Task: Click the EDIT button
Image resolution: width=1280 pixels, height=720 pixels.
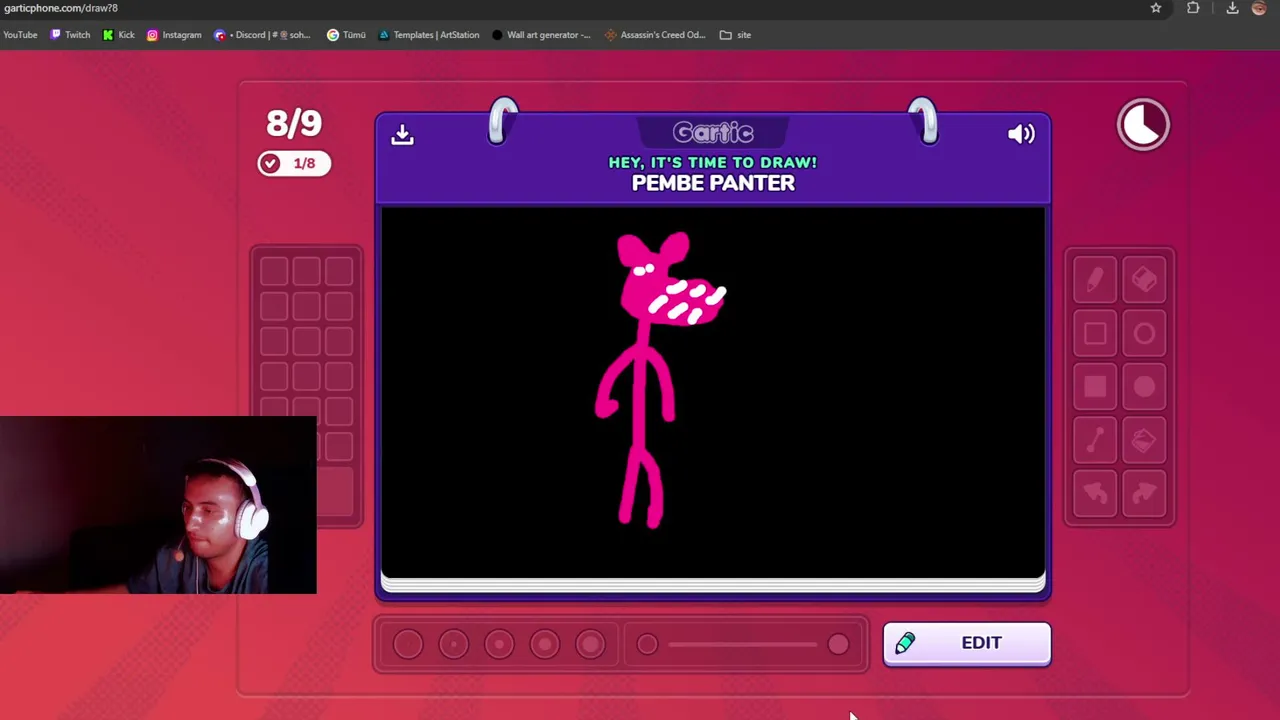Action: (x=967, y=643)
